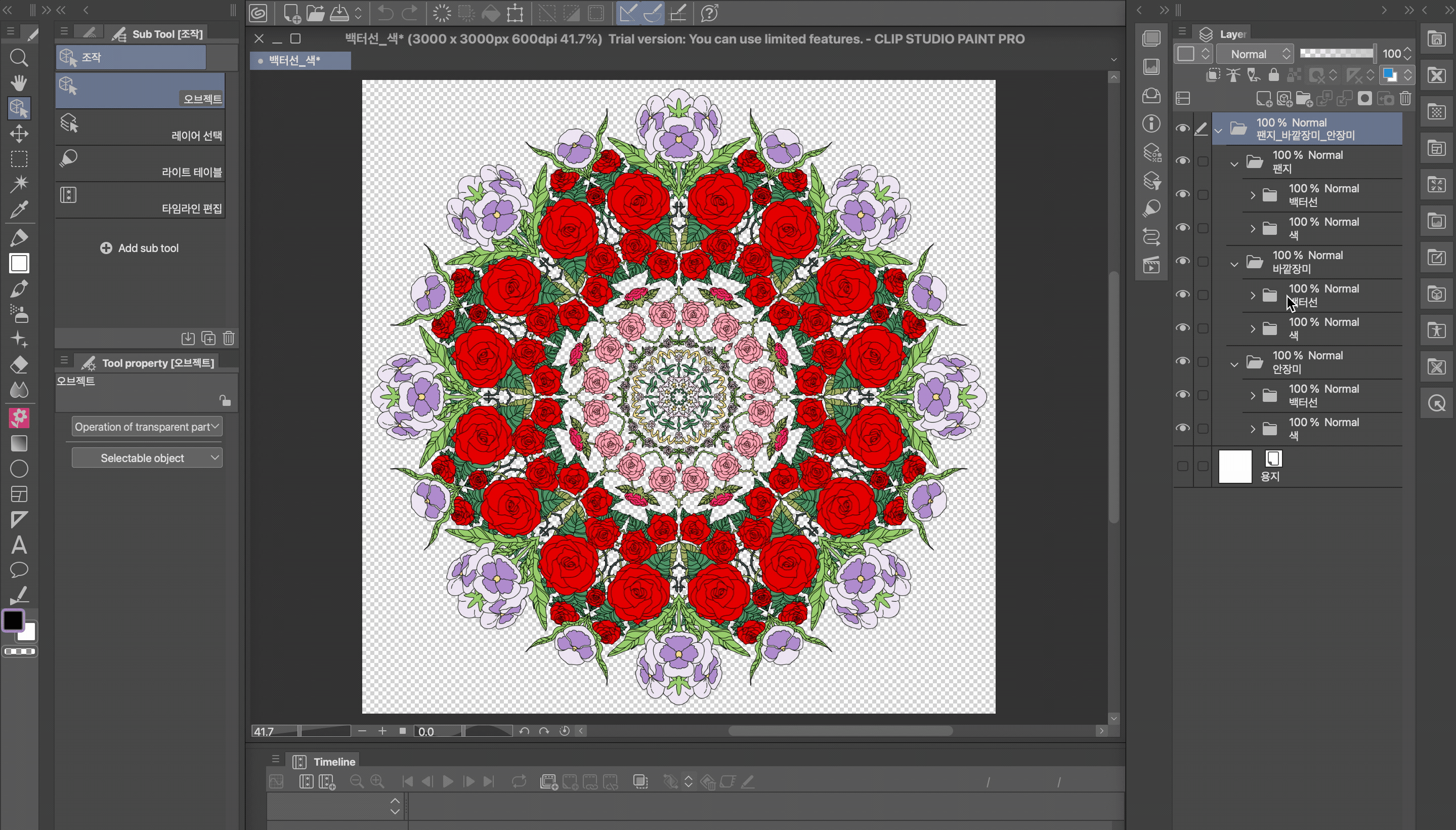Image resolution: width=1456 pixels, height=830 pixels.
Task: Open the Normal blending mode dropdown
Action: pos(1254,54)
